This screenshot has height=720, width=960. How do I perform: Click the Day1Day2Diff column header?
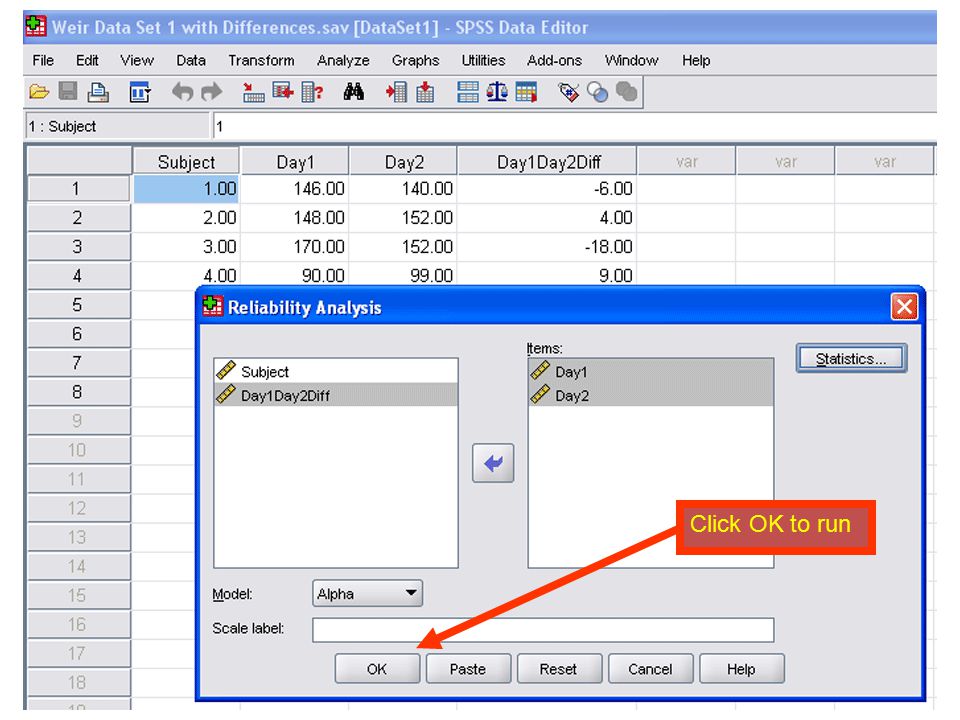pyautogui.click(x=548, y=162)
